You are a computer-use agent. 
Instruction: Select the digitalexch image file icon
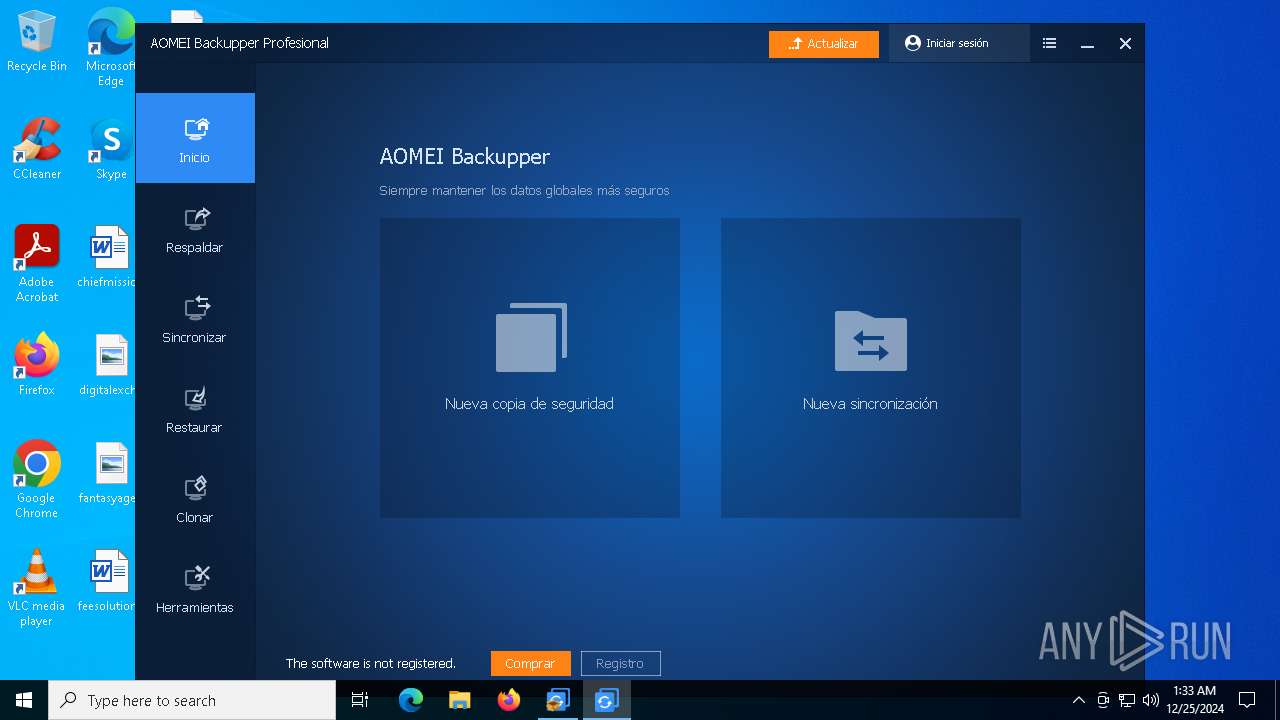pos(108,365)
